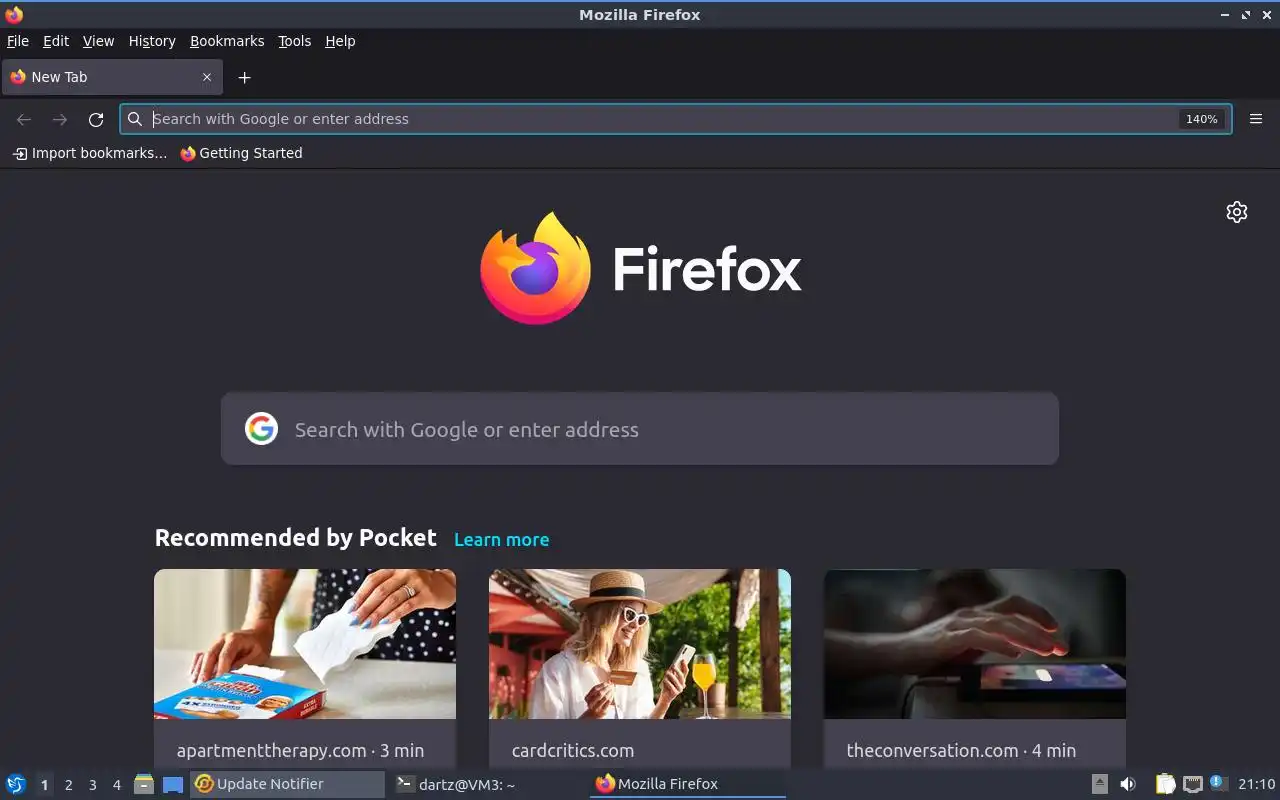Switch to workspace 1
This screenshot has width=1280, height=800.
44,785
